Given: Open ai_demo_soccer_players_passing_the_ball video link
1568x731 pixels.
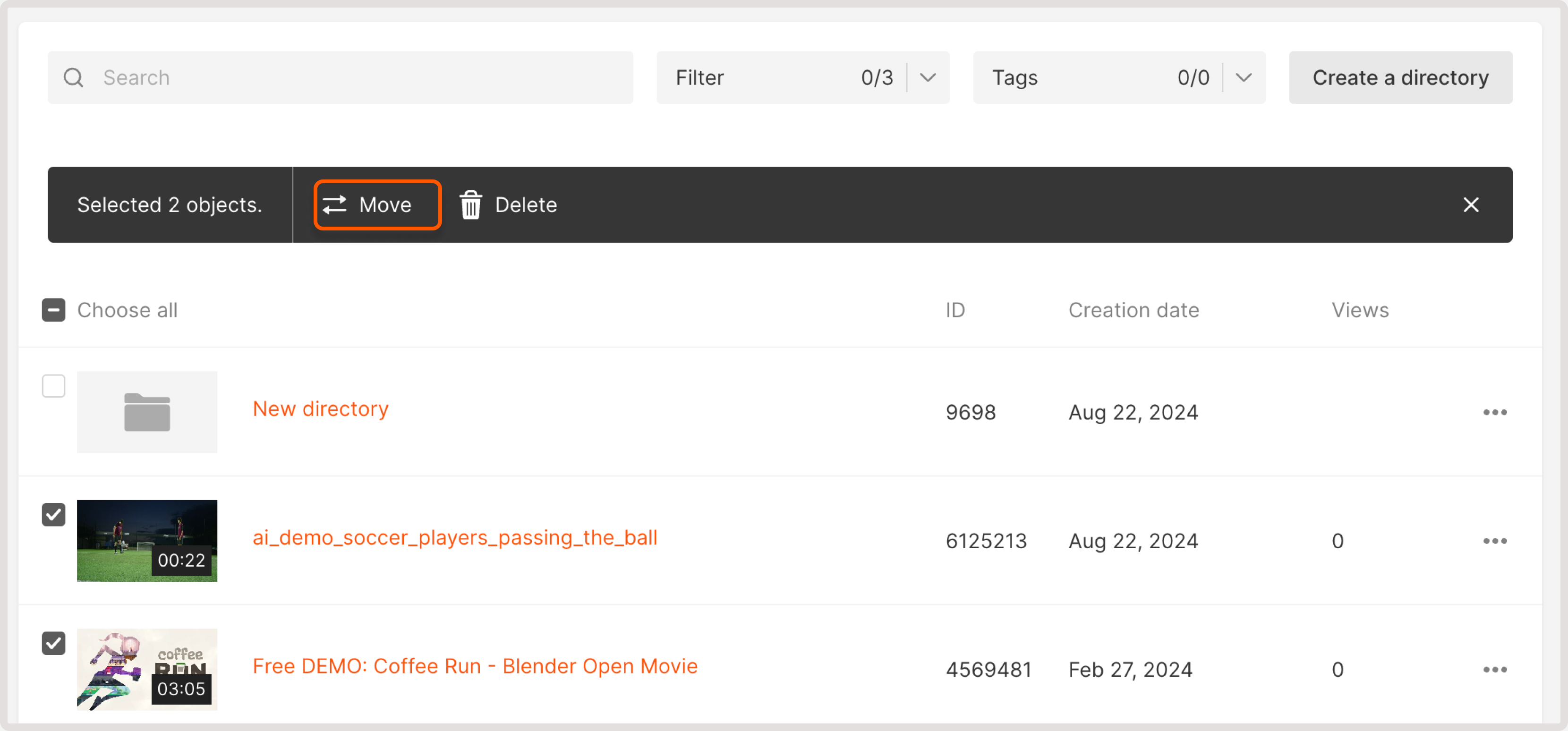Looking at the screenshot, I should point(455,537).
